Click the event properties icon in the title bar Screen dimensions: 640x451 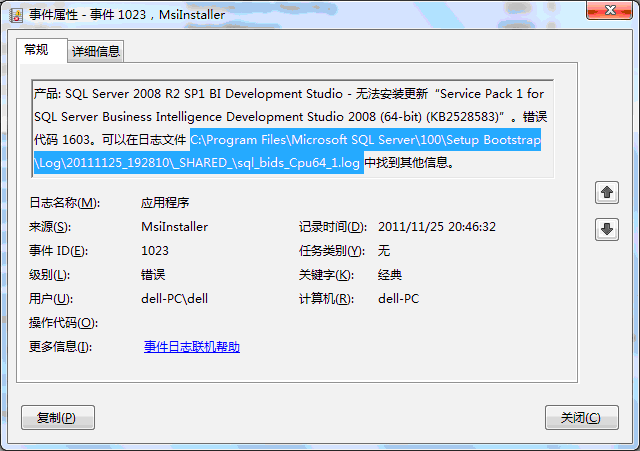click(x=16, y=15)
